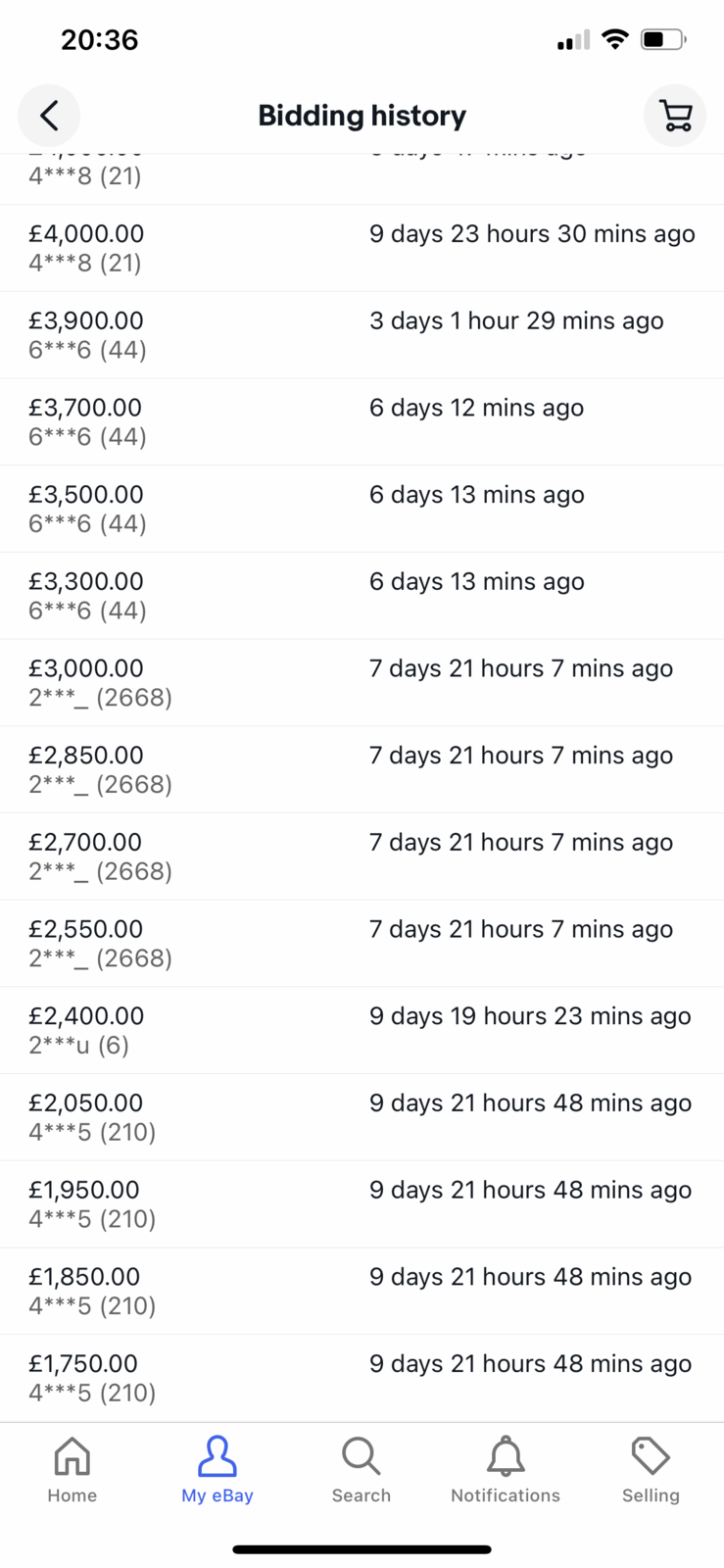The width and height of the screenshot is (724, 1568).
Task: Tap the Wi-Fi status icon
Action: 615,39
